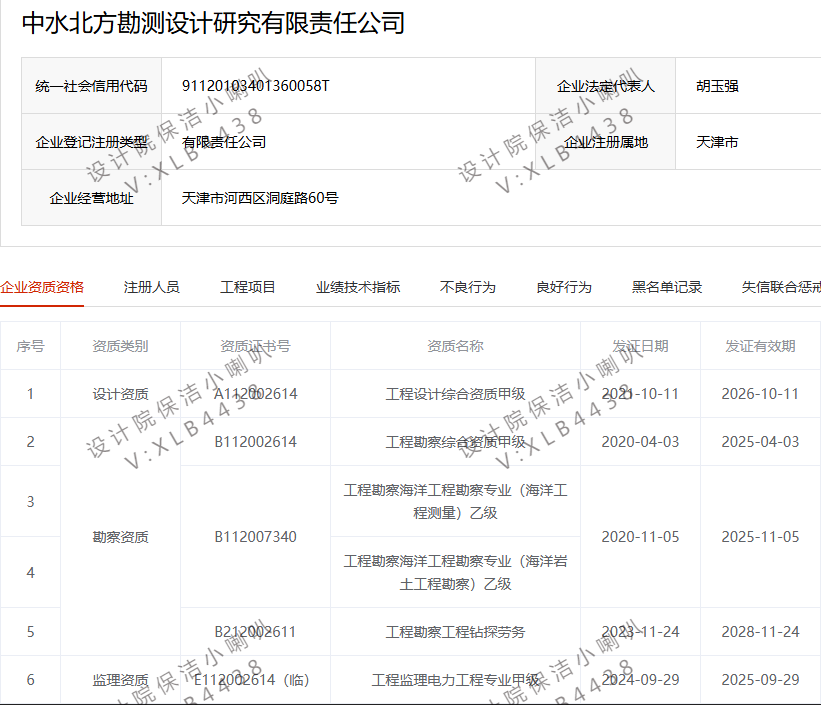Screen dimensions: 821x705
Task: Click row number 1 in 序号 column
Action: point(30,394)
